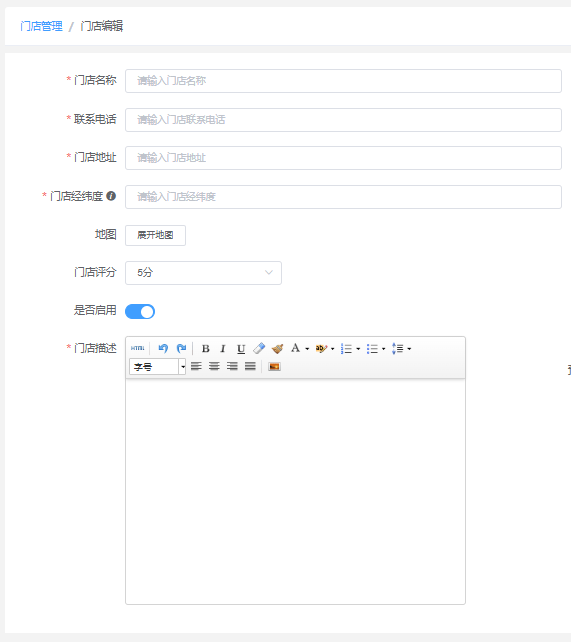Click the 门店名称 input field

(x=343, y=81)
